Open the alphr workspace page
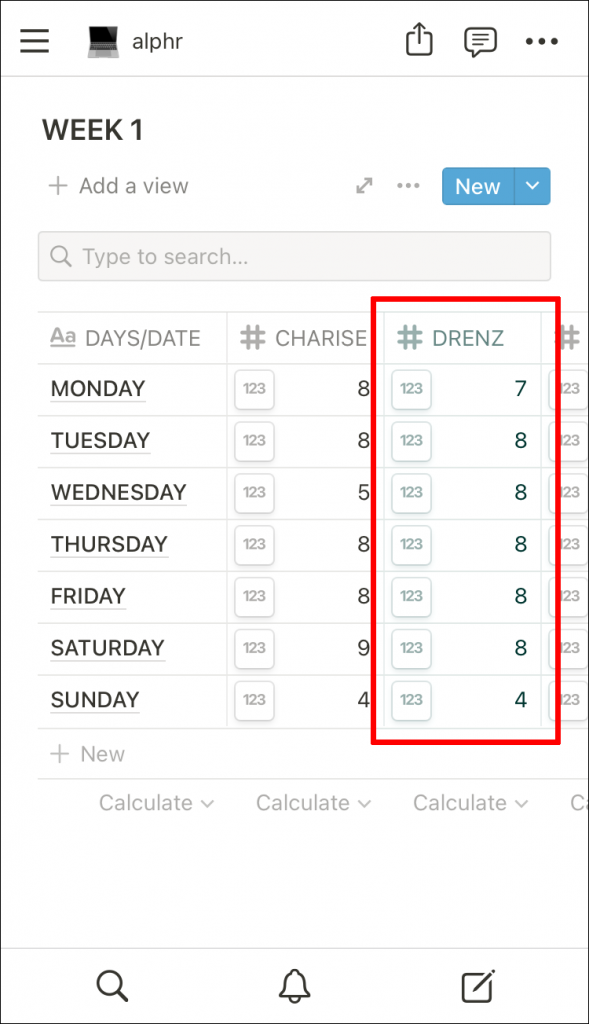The image size is (589, 1024). (134, 41)
